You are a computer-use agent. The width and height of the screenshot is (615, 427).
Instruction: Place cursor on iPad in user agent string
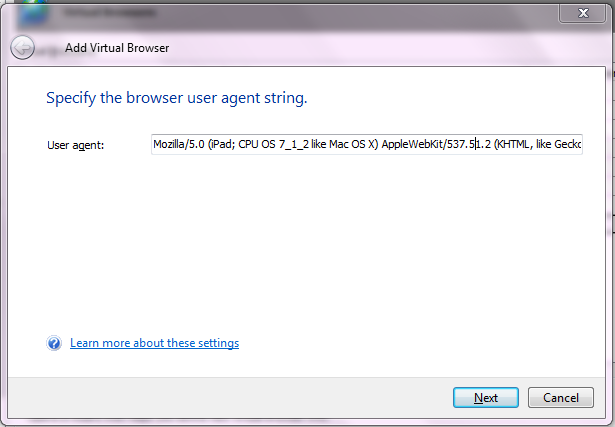coord(222,144)
